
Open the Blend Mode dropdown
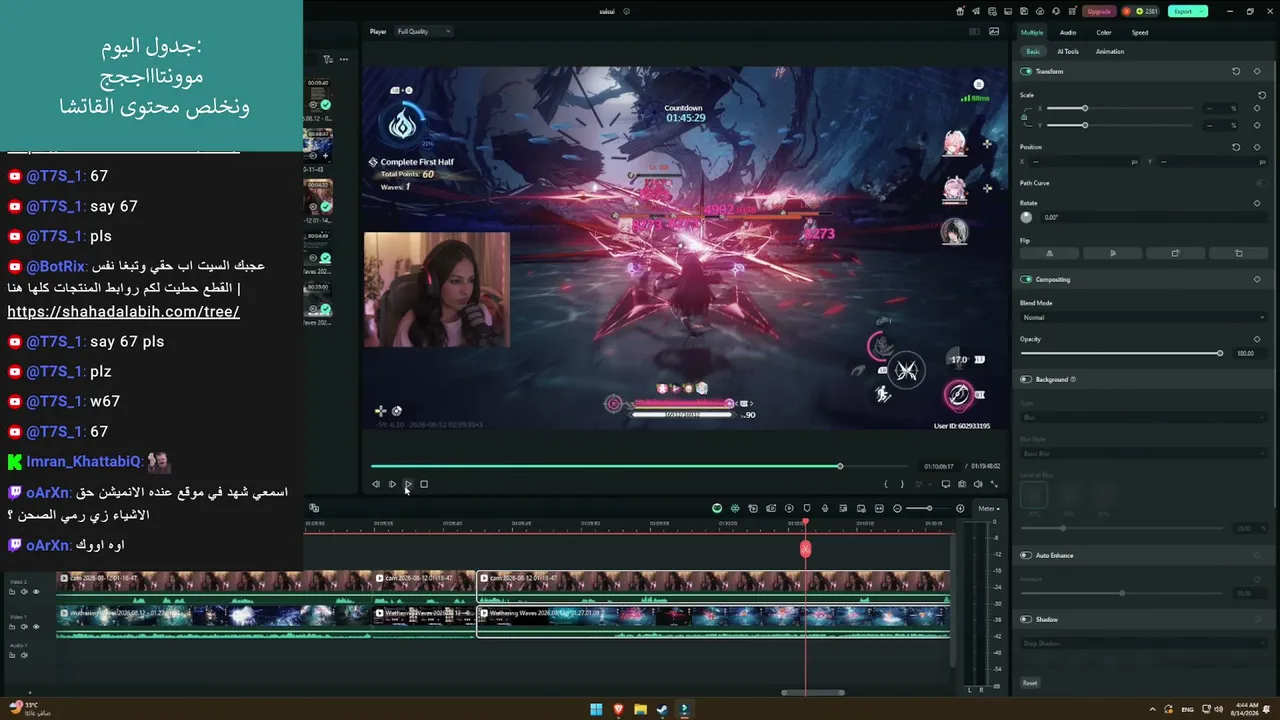click(1143, 317)
